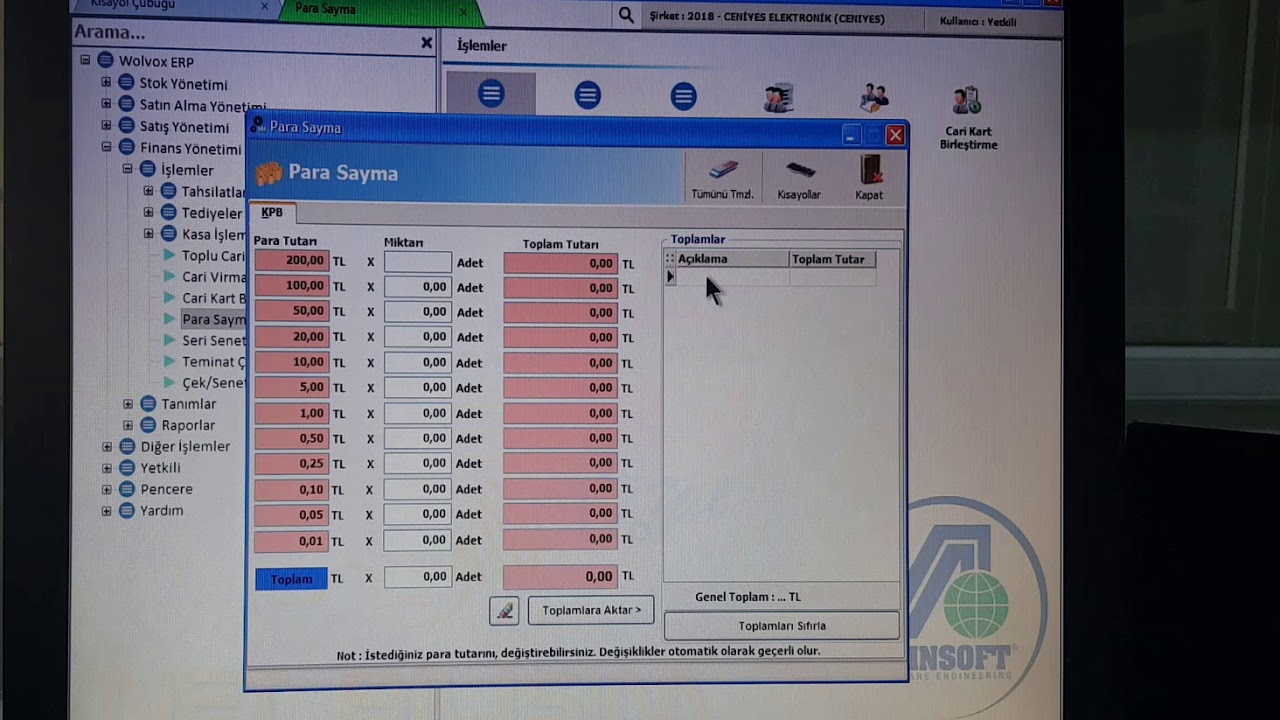
Task: Select Kasa İşlemleri in the tree
Action: (213, 234)
